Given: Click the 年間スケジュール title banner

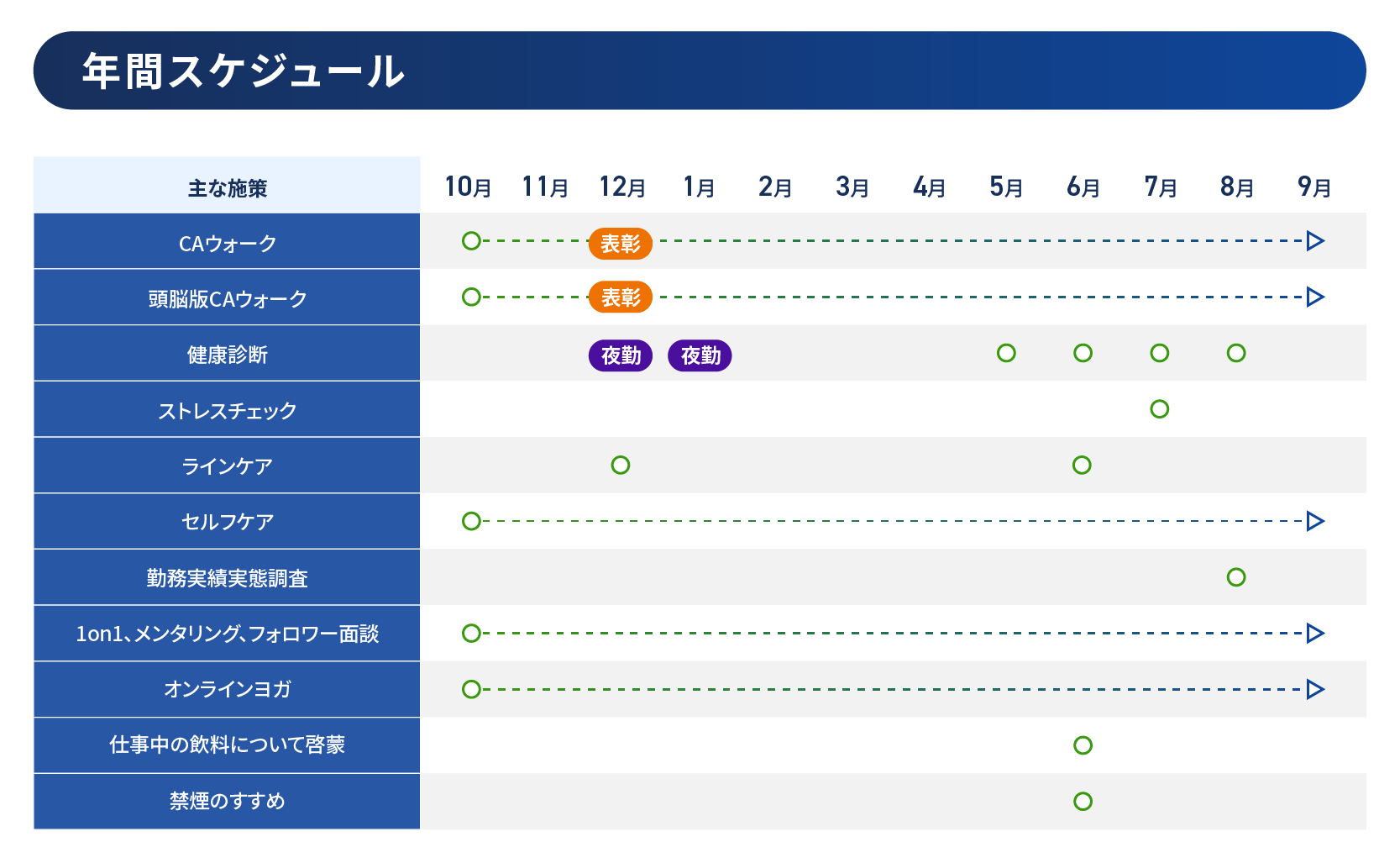Looking at the screenshot, I should (x=700, y=71).
